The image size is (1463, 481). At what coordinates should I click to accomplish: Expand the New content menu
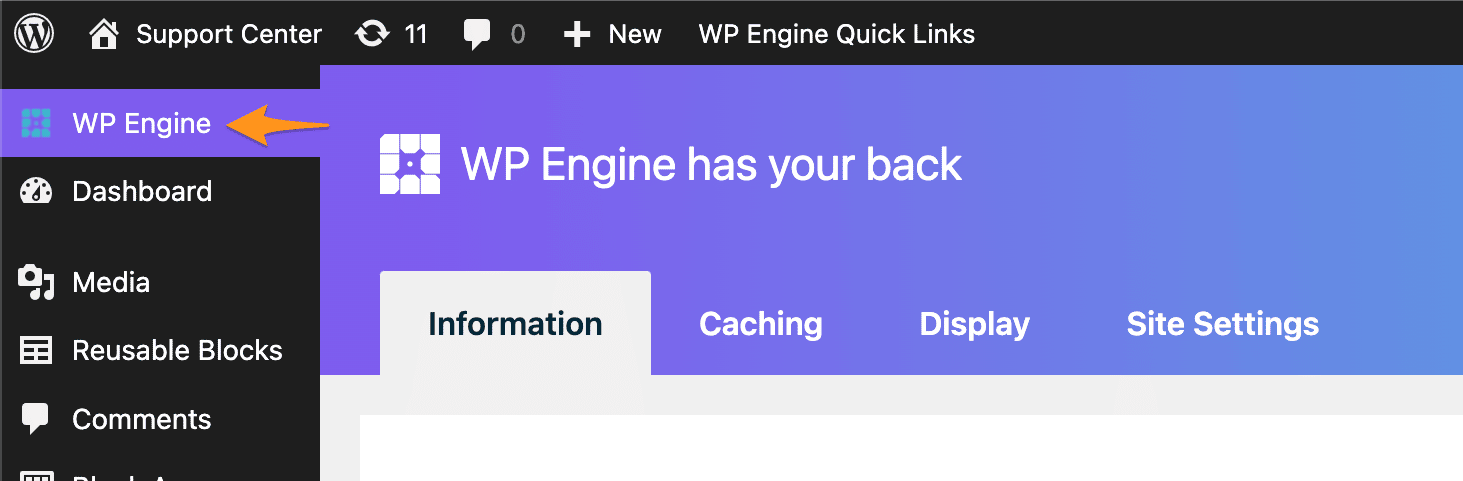(x=635, y=35)
